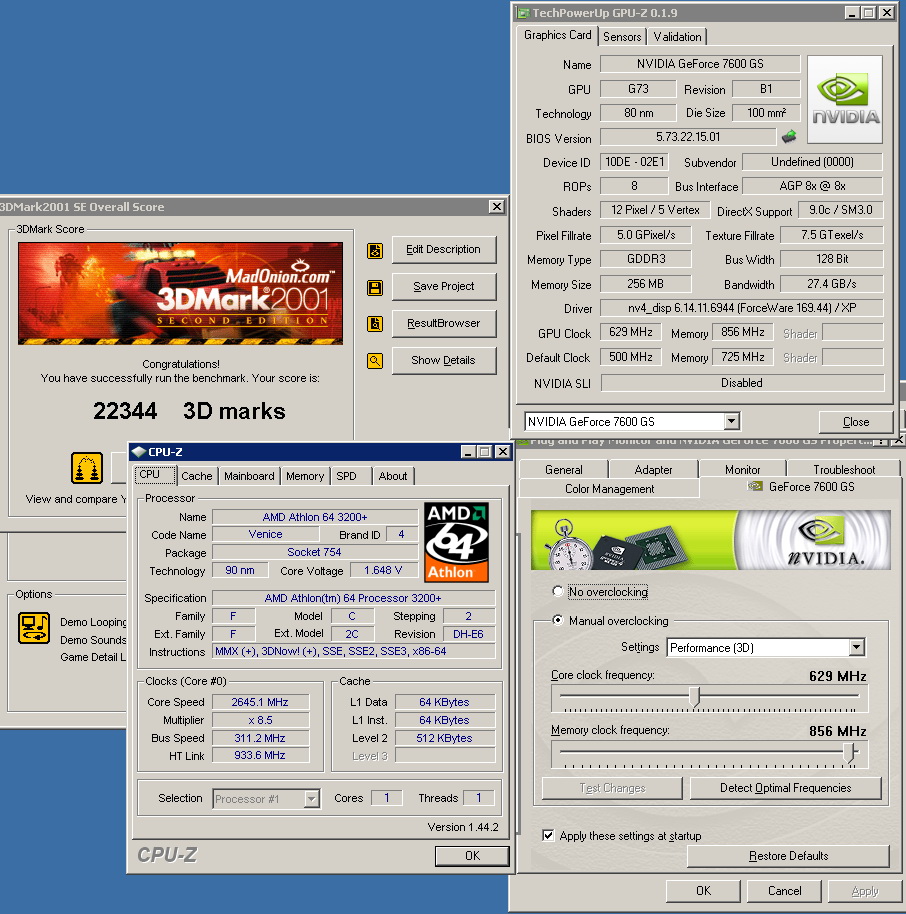The image size is (906, 914).
Task: Open the Mainboard tab in CPU-Z
Action: click(249, 476)
